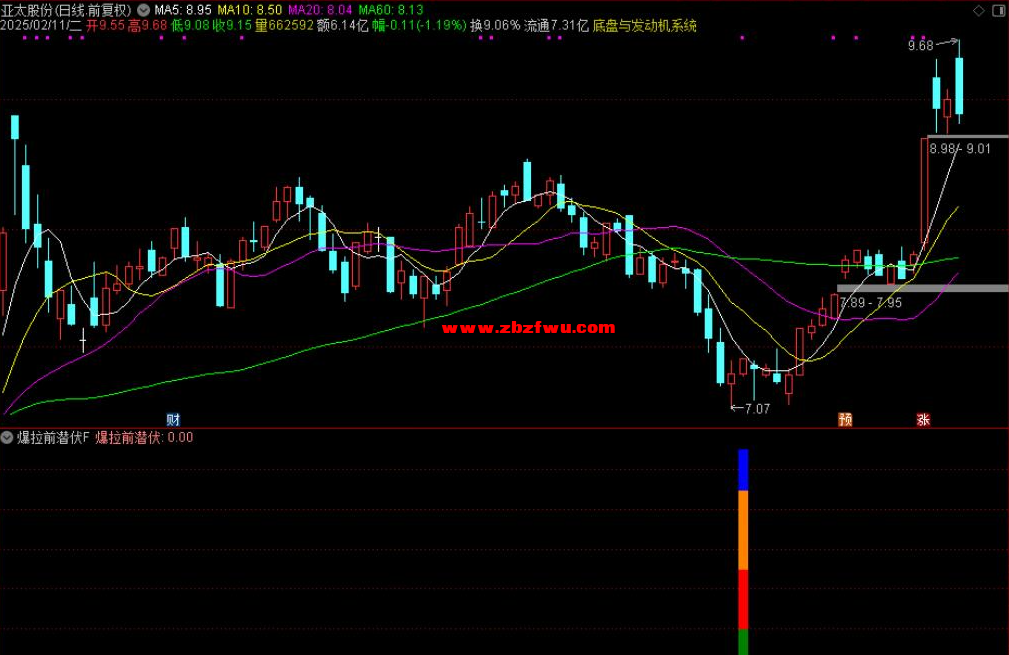The image size is (1009, 655).
Task: Click the MA10: 8.50 moving average label
Action: coord(250,10)
